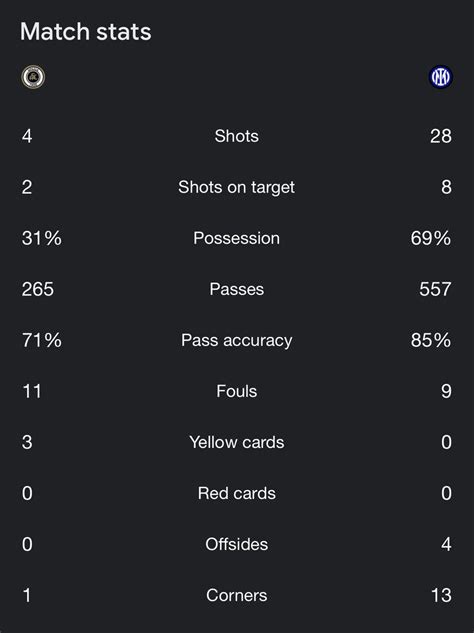Select the Yellow cards label
This screenshot has width=474, height=633.
[x=237, y=442]
